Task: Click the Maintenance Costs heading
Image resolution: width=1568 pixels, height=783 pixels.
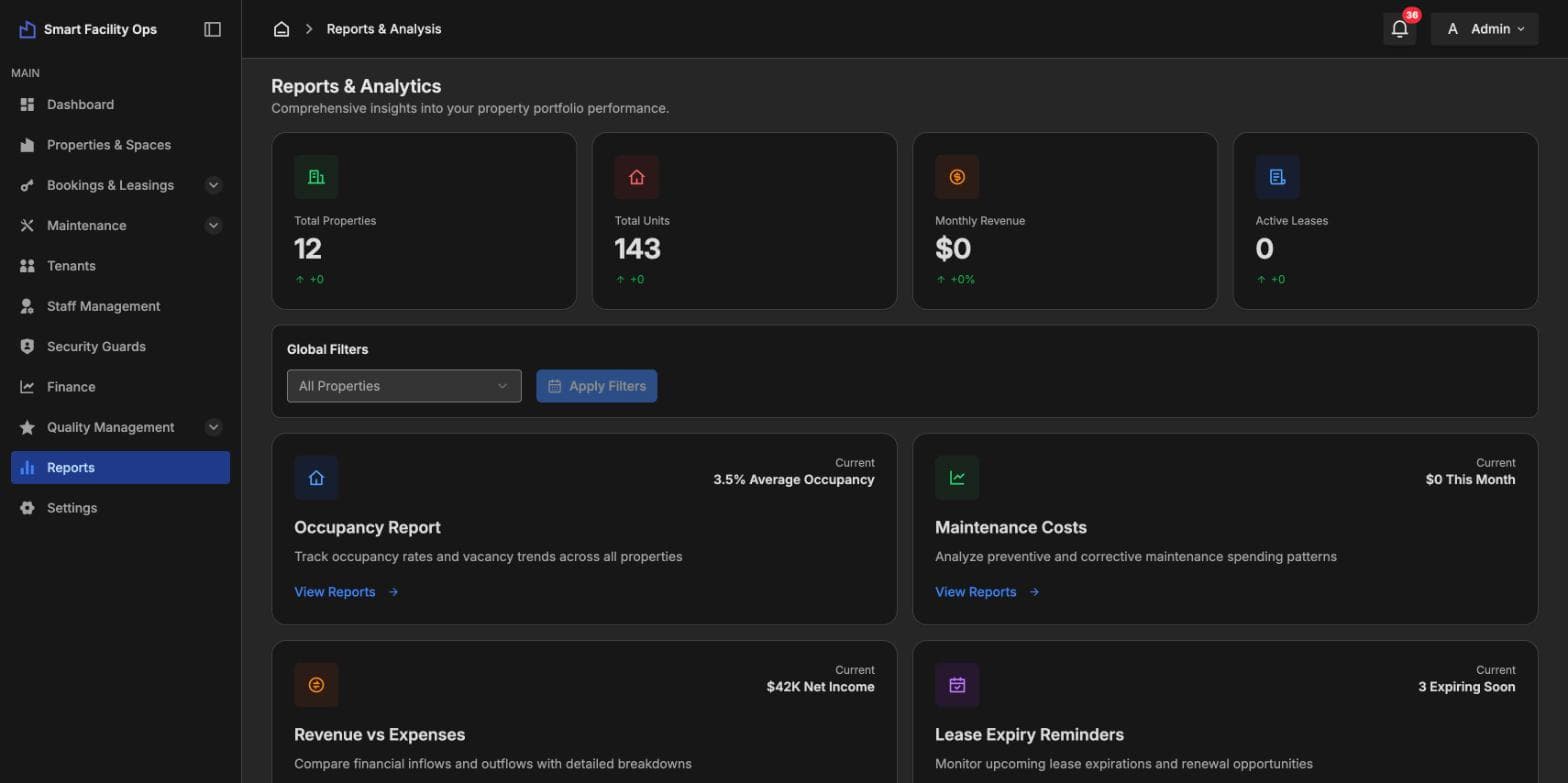Action: click(1011, 528)
